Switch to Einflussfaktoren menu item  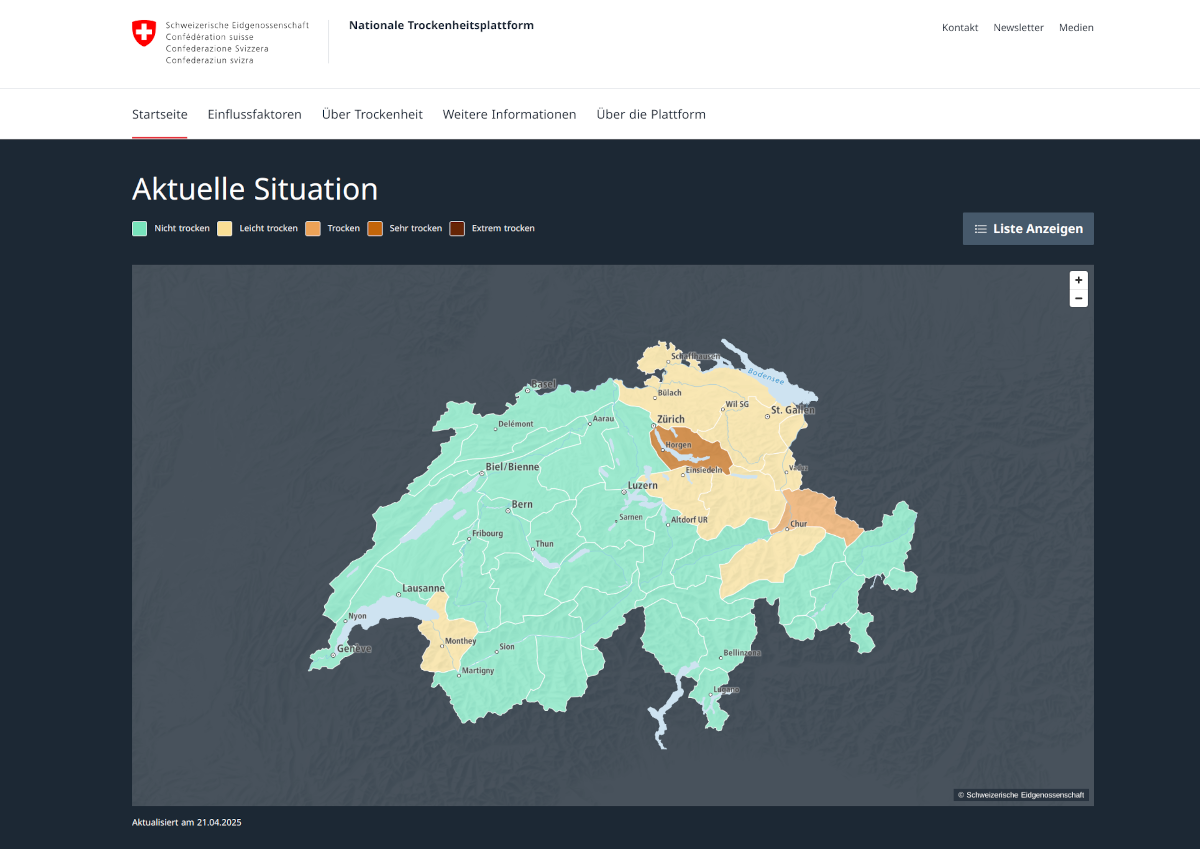[254, 114]
